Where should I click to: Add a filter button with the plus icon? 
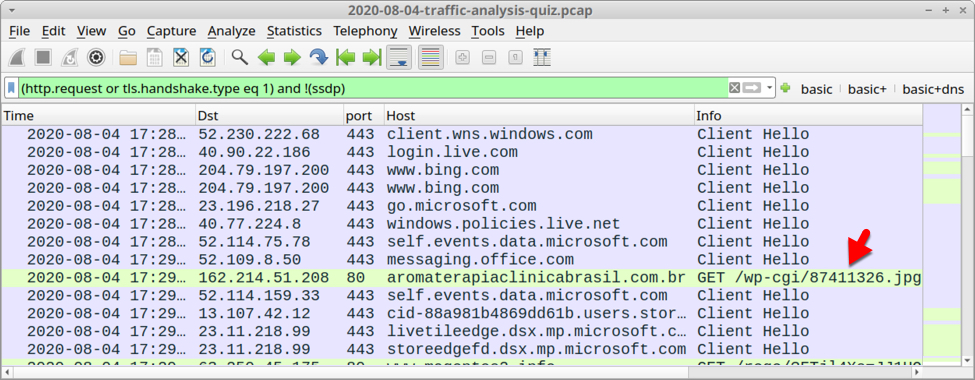pos(785,88)
